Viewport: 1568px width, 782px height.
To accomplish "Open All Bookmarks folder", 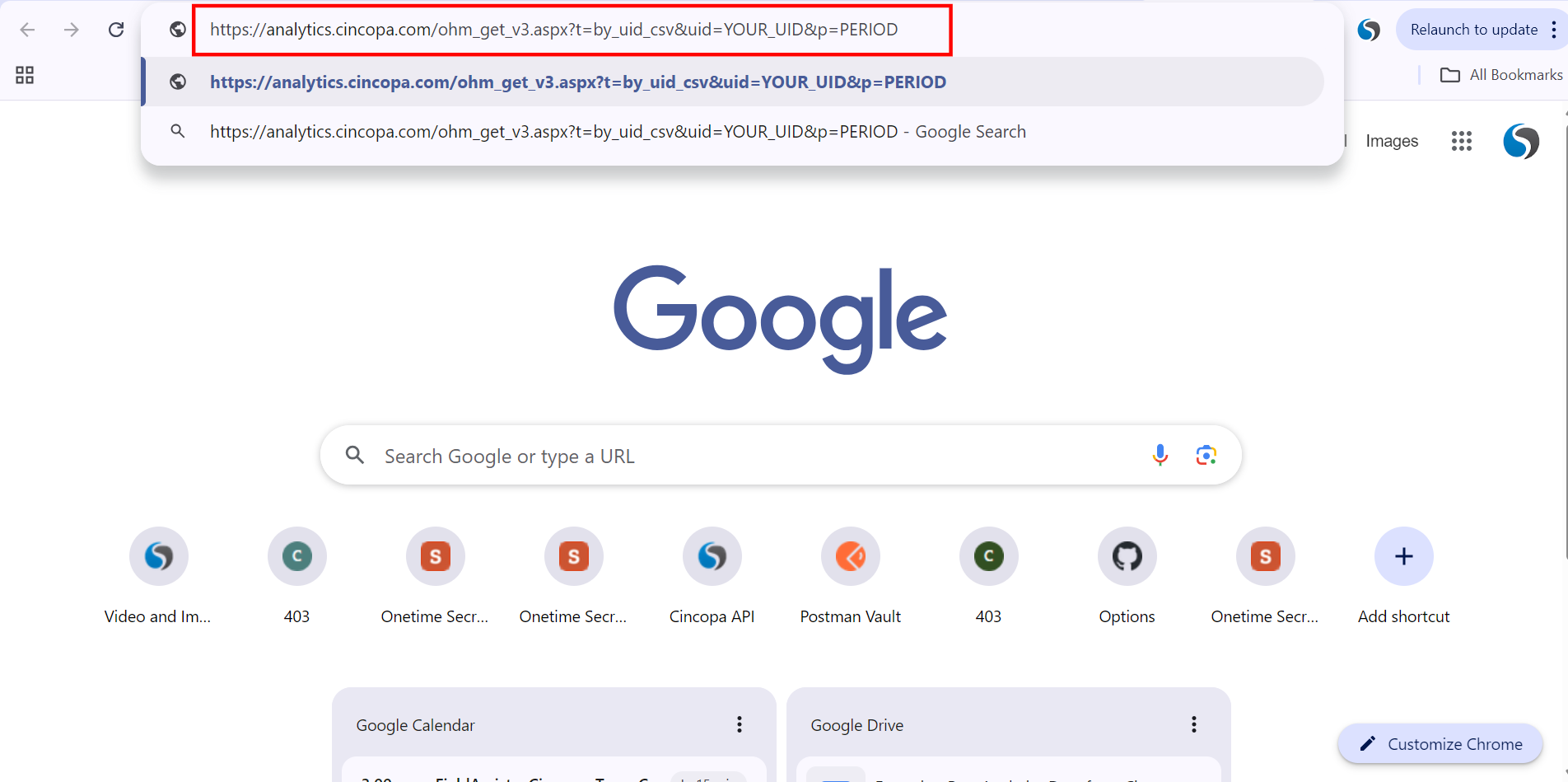I will coord(1500,75).
